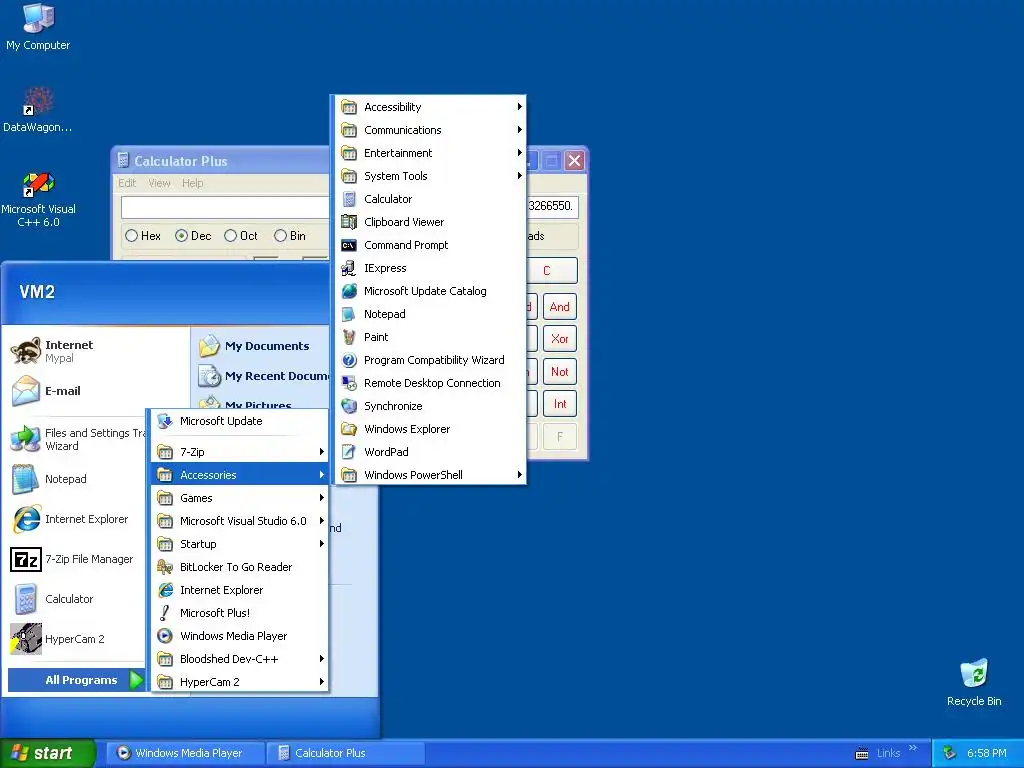Open My Recent Documents in Start menu
1024x768 pixels.
(265, 376)
